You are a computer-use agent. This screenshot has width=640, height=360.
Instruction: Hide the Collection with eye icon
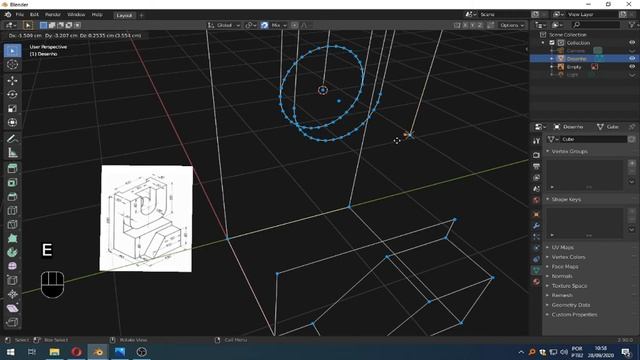point(632,42)
